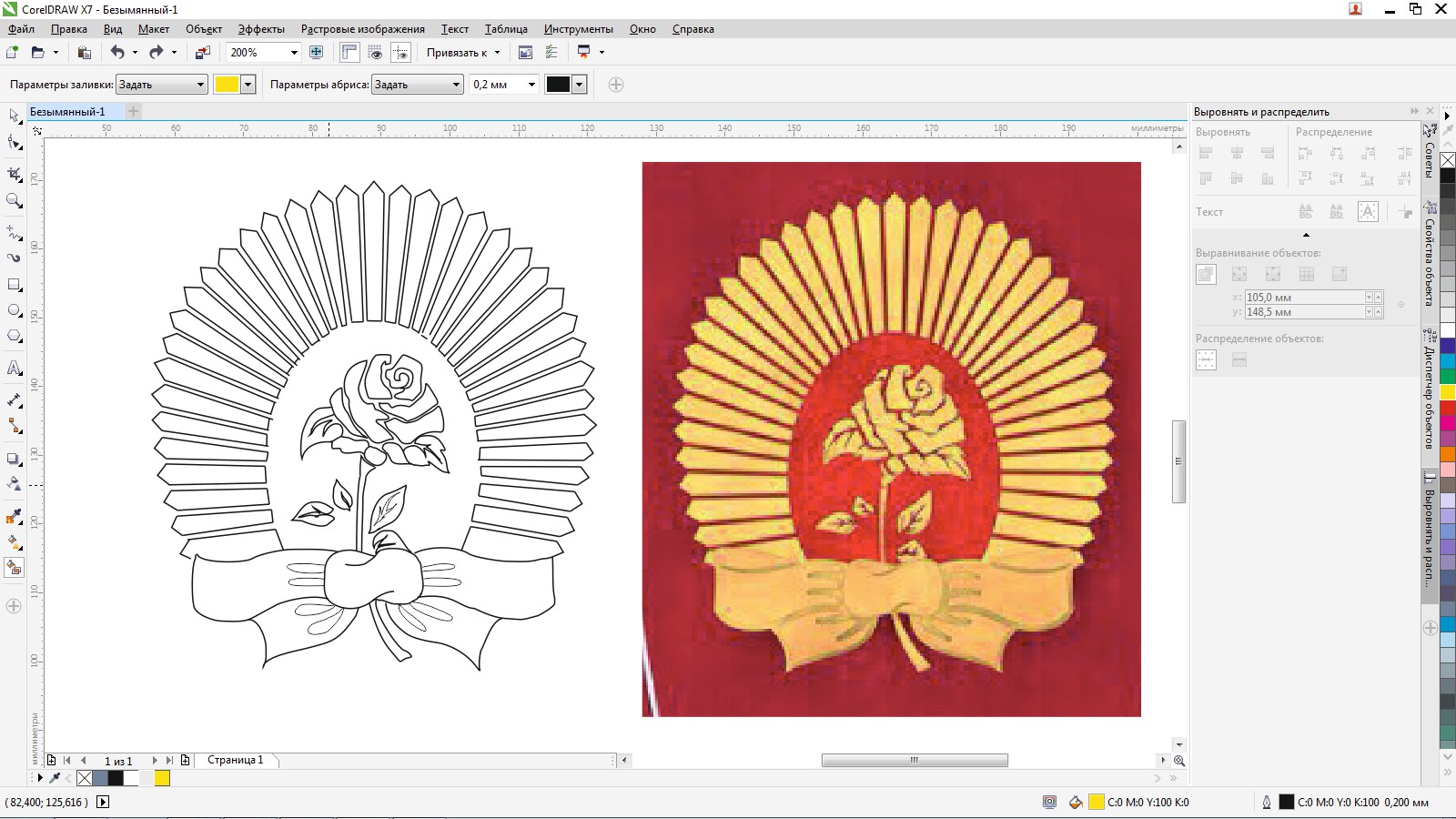Toggle align to specified point option

pyautogui.click(x=1340, y=274)
